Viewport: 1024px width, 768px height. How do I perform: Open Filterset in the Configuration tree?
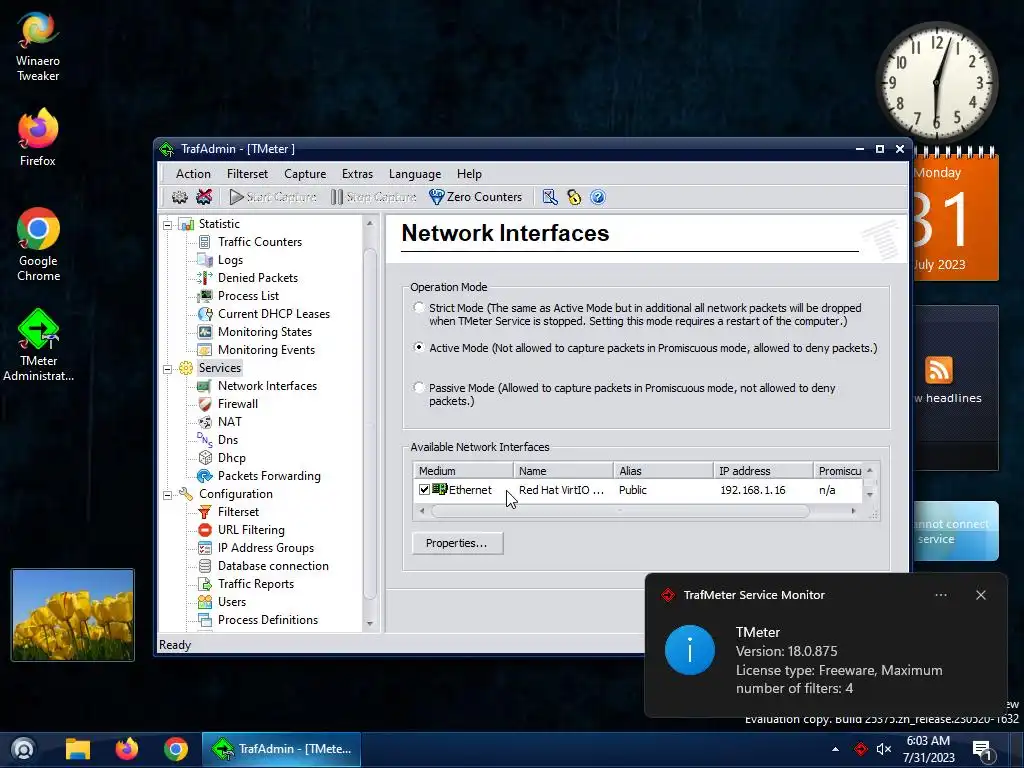coord(238,512)
